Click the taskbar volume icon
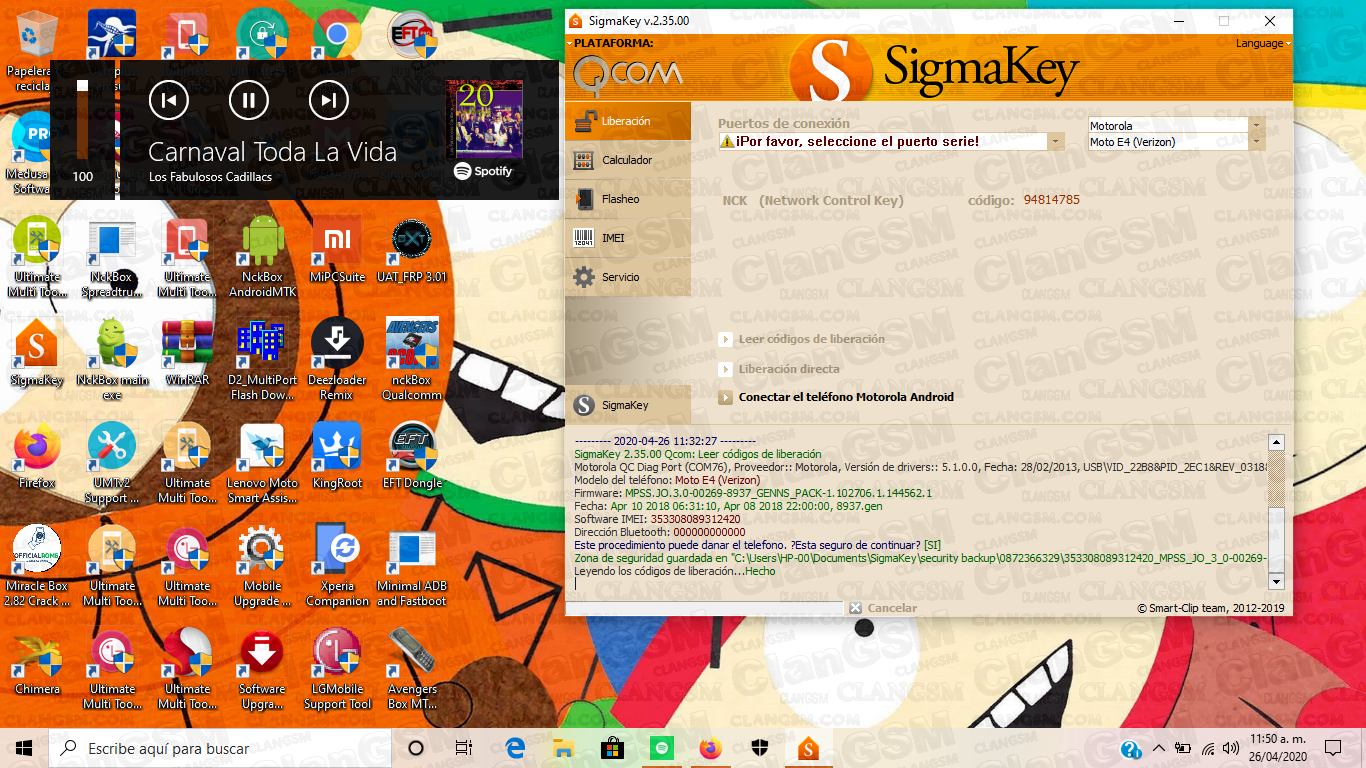Viewport: 1366px width, 768px height. (x=1230, y=748)
